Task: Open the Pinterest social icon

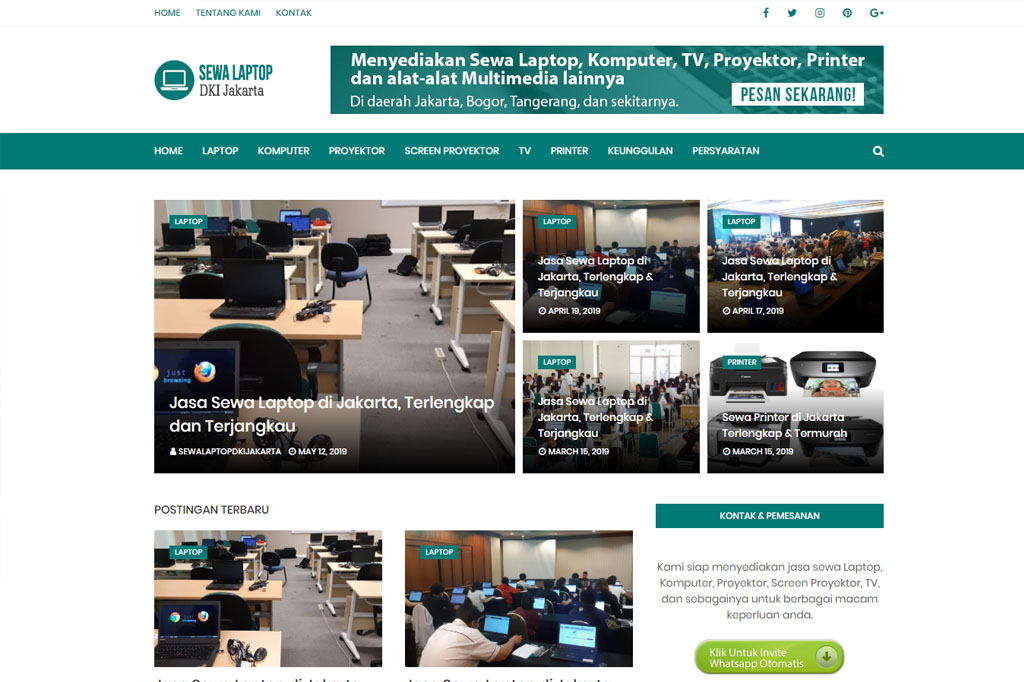Action: click(x=847, y=13)
